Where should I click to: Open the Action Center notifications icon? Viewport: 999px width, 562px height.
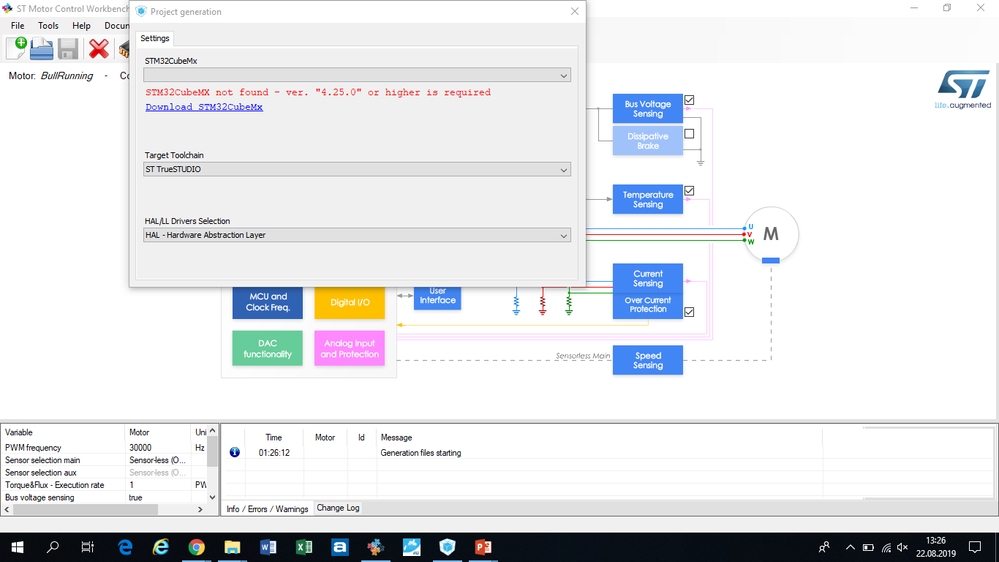point(975,547)
